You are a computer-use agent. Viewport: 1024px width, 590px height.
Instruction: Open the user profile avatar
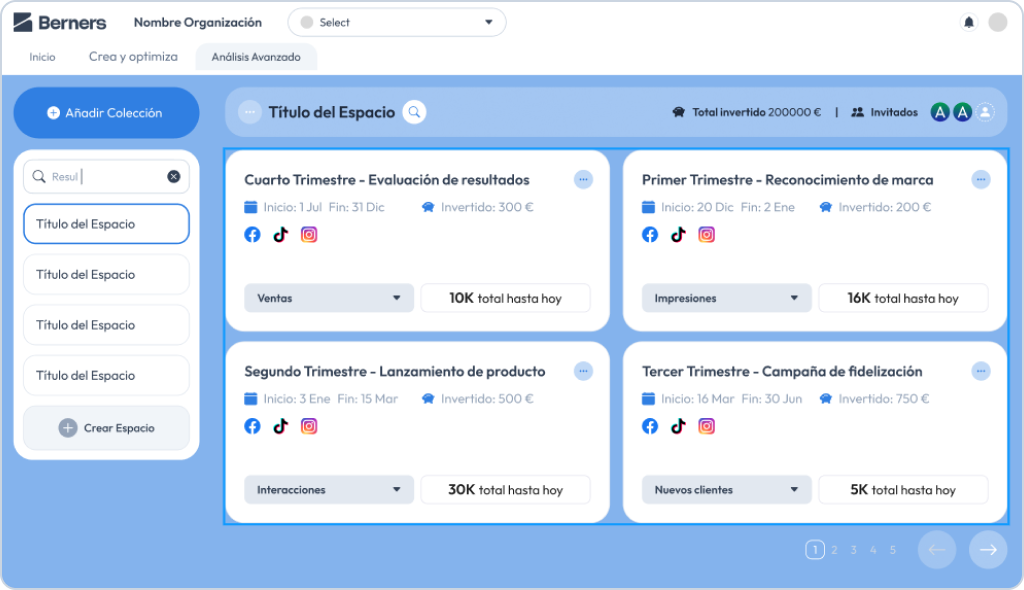pos(997,22)
